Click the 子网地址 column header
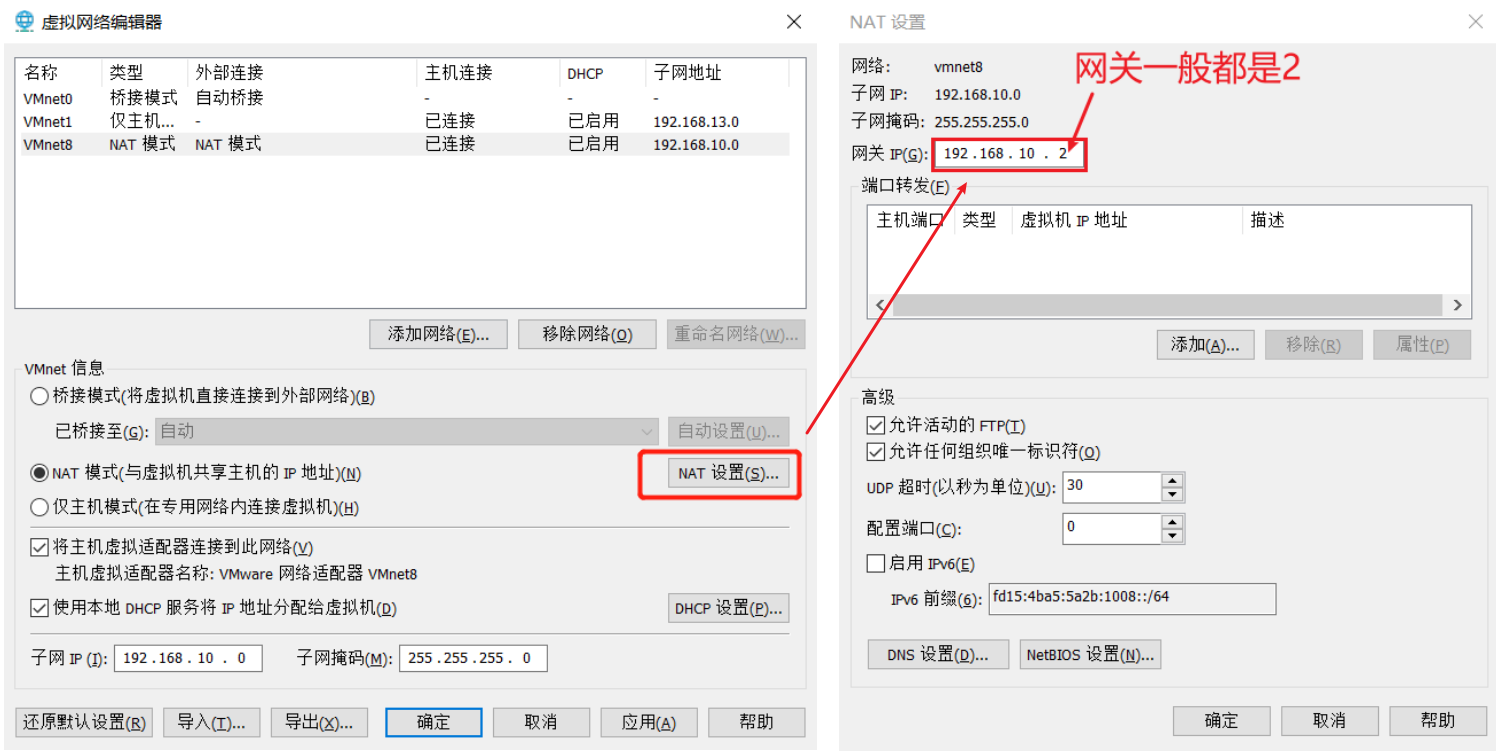Image resolution: width=1496 pixels, height=755 pixels. pyautogui.click(x=717, y=73)
